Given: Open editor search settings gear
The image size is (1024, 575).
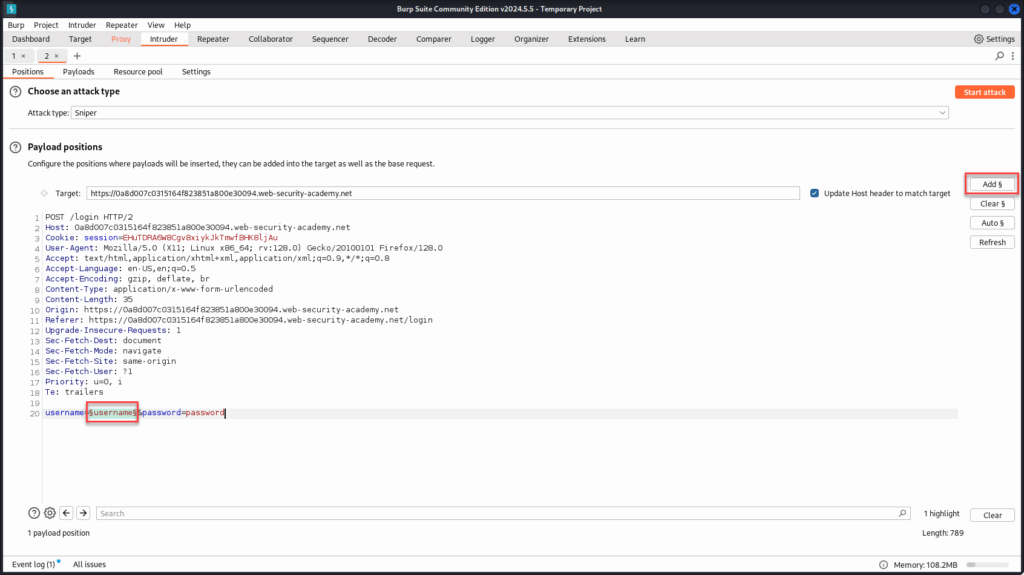Looking at the screenshot, I should (50, 514).
